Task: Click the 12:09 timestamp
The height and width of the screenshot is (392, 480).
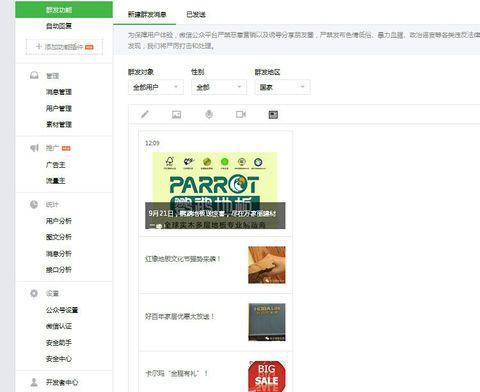Action: point(152,143)
